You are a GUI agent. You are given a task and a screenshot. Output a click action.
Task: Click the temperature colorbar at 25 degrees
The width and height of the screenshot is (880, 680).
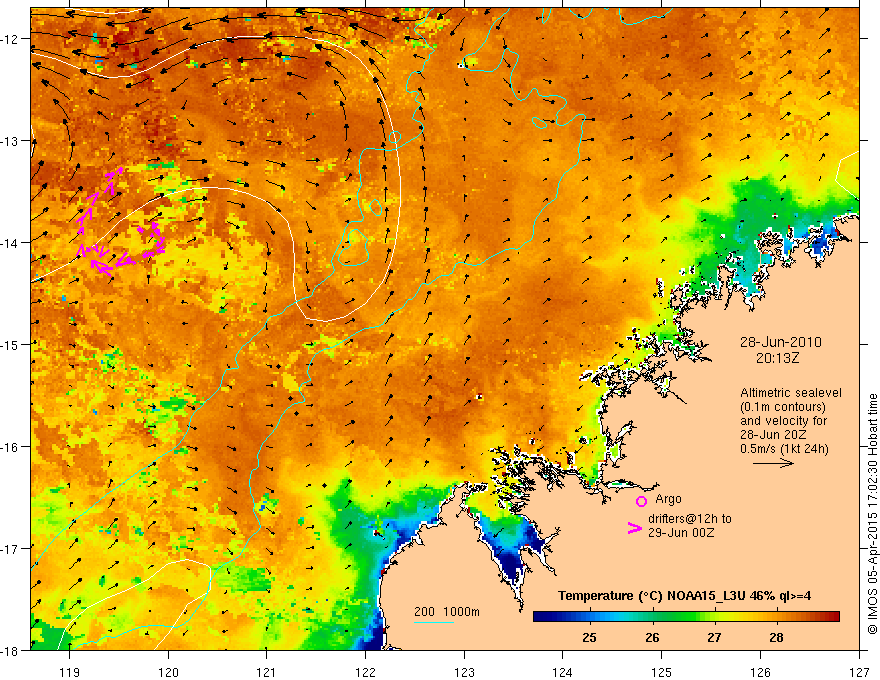click(x=589, y=617)
